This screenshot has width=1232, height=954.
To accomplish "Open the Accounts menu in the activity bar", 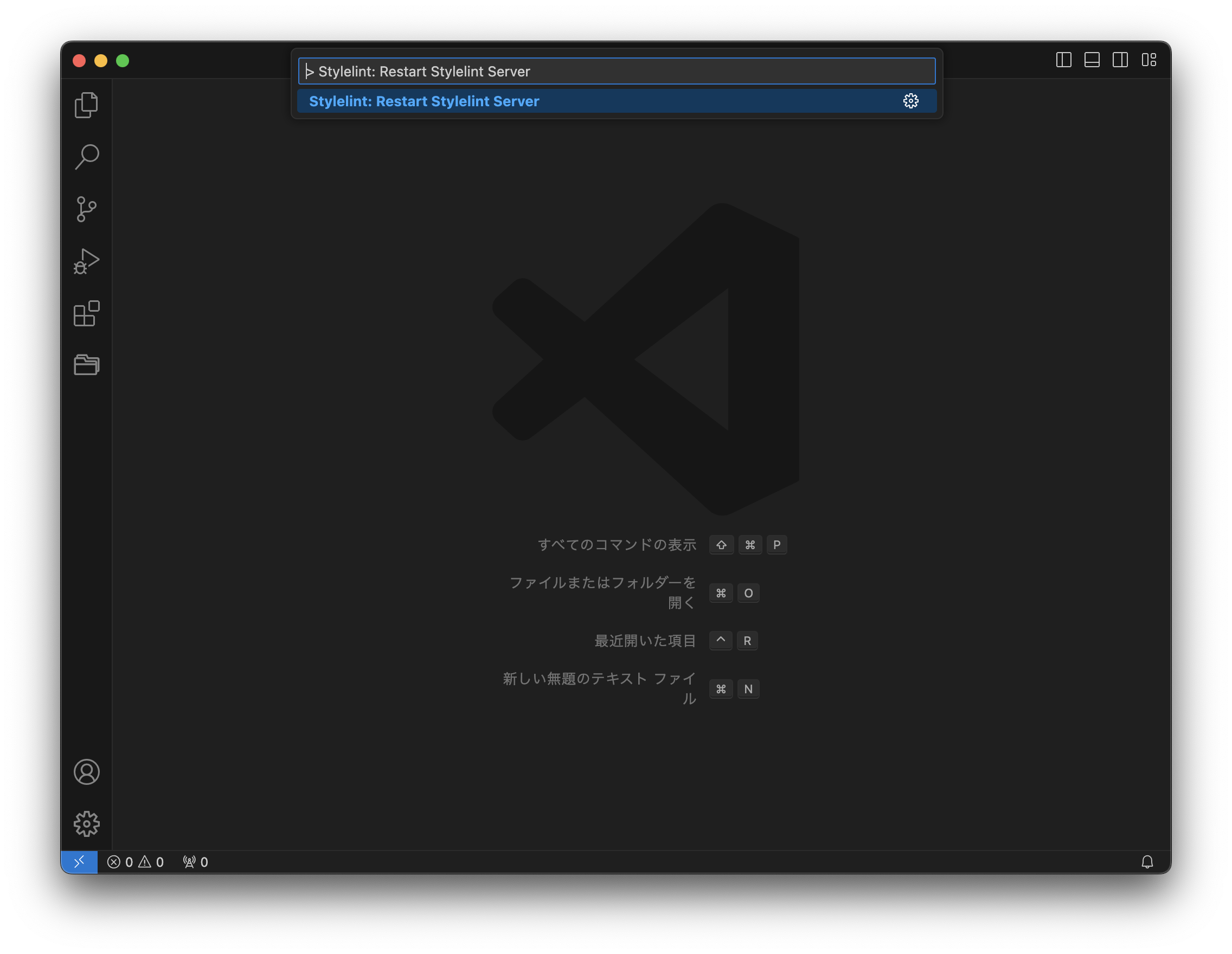I will click(86, 772).
